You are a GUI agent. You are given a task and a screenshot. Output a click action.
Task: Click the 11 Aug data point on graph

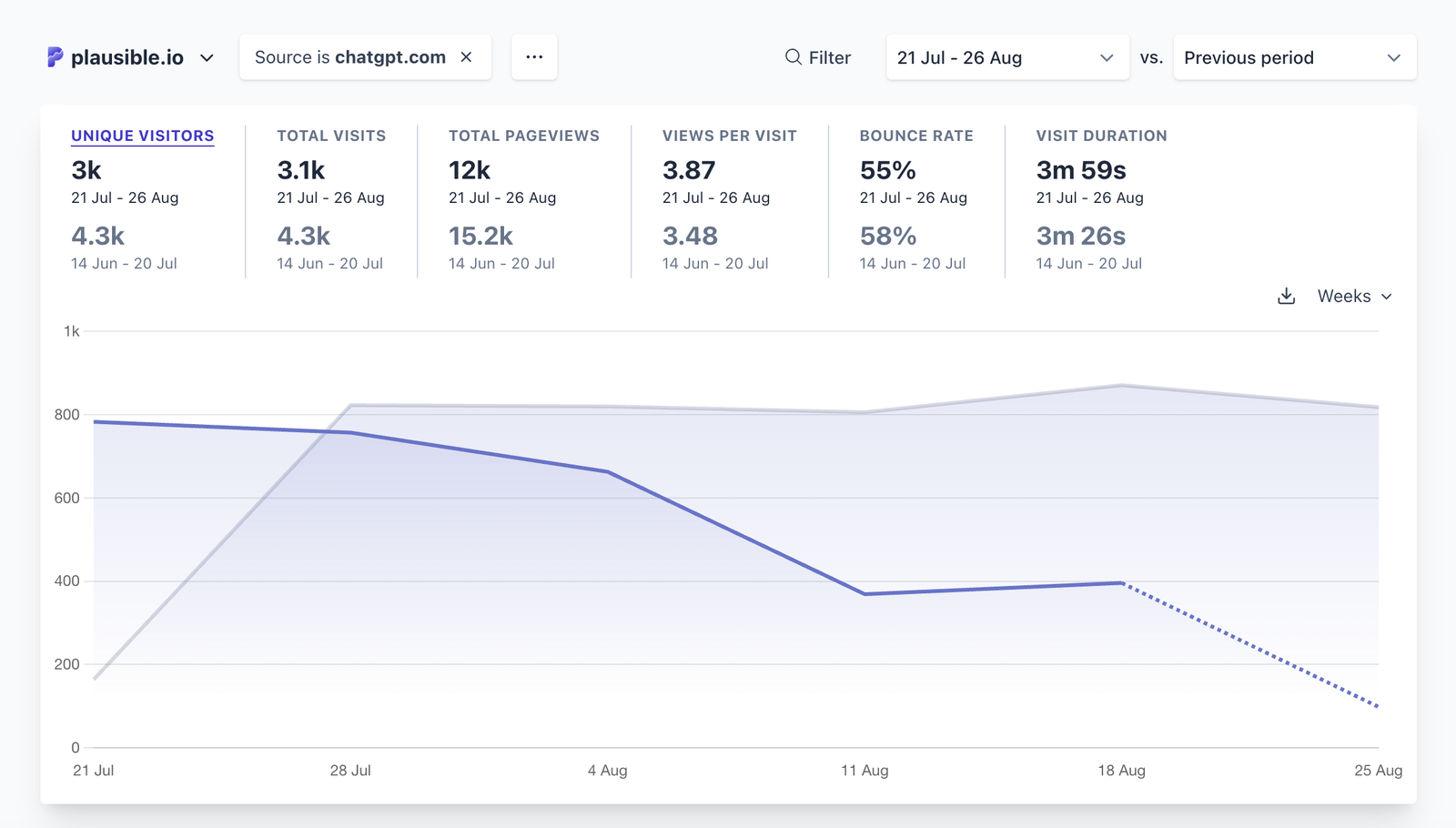coord(864,594)
